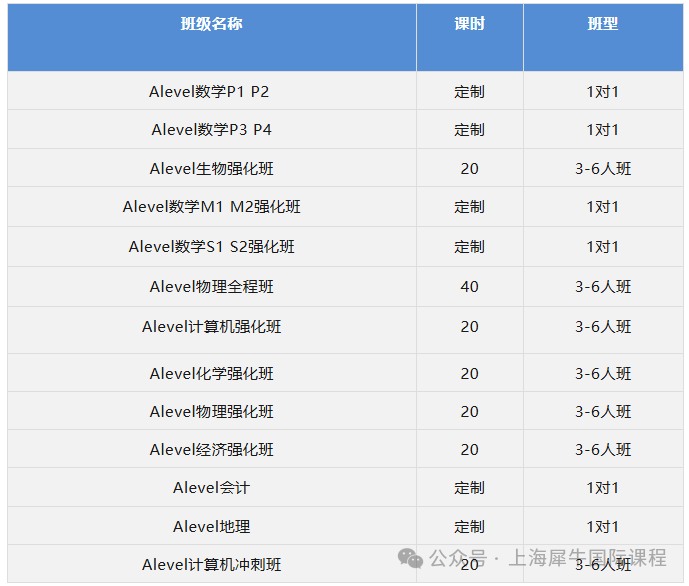The height and width of the screenshot is (586, 689).
Task: Select the Alevel数学P1 P2 course cell
Action: [209, 92]
